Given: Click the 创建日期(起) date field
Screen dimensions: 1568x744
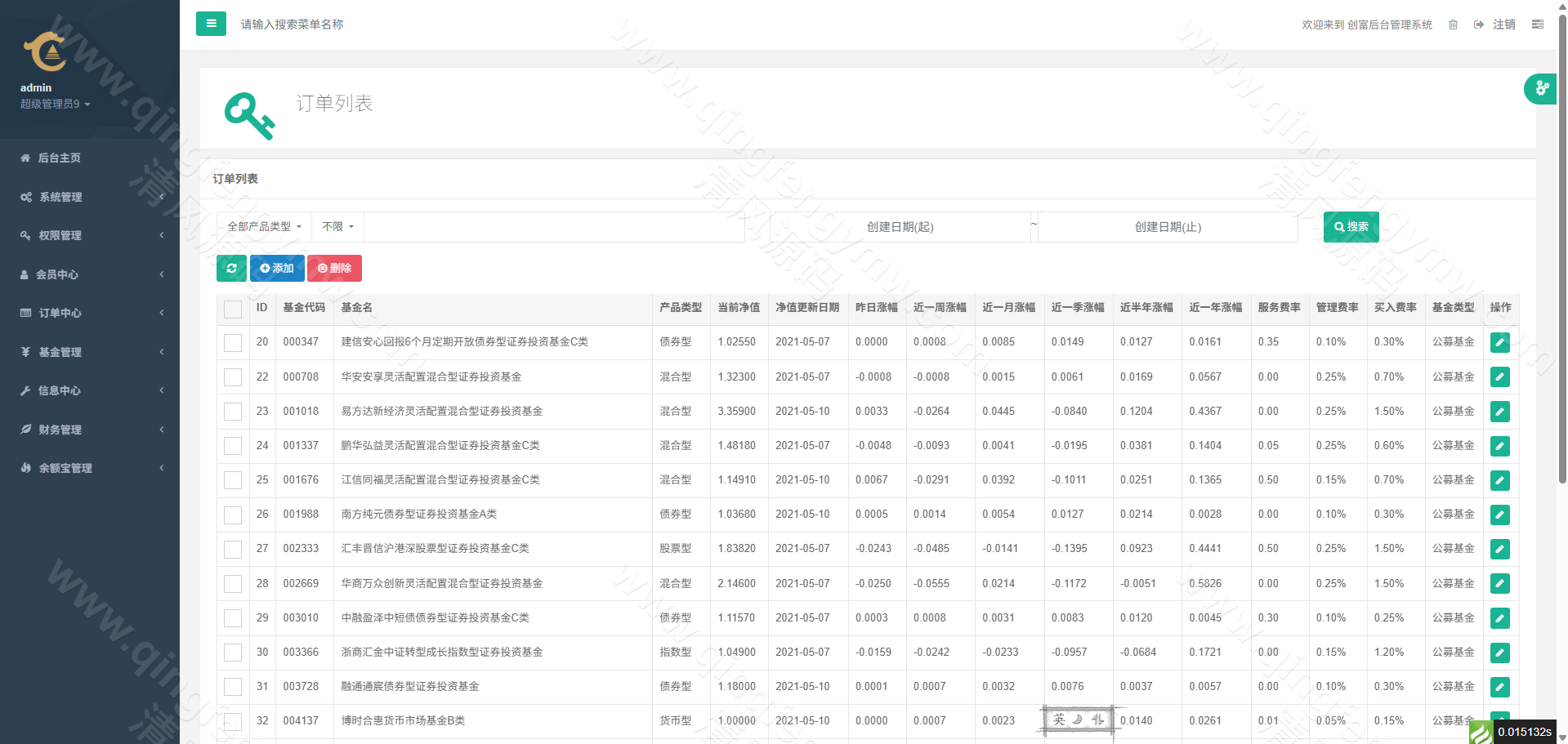Looking at the screenshot, I should pyautogui.click(x=900, y=227).
